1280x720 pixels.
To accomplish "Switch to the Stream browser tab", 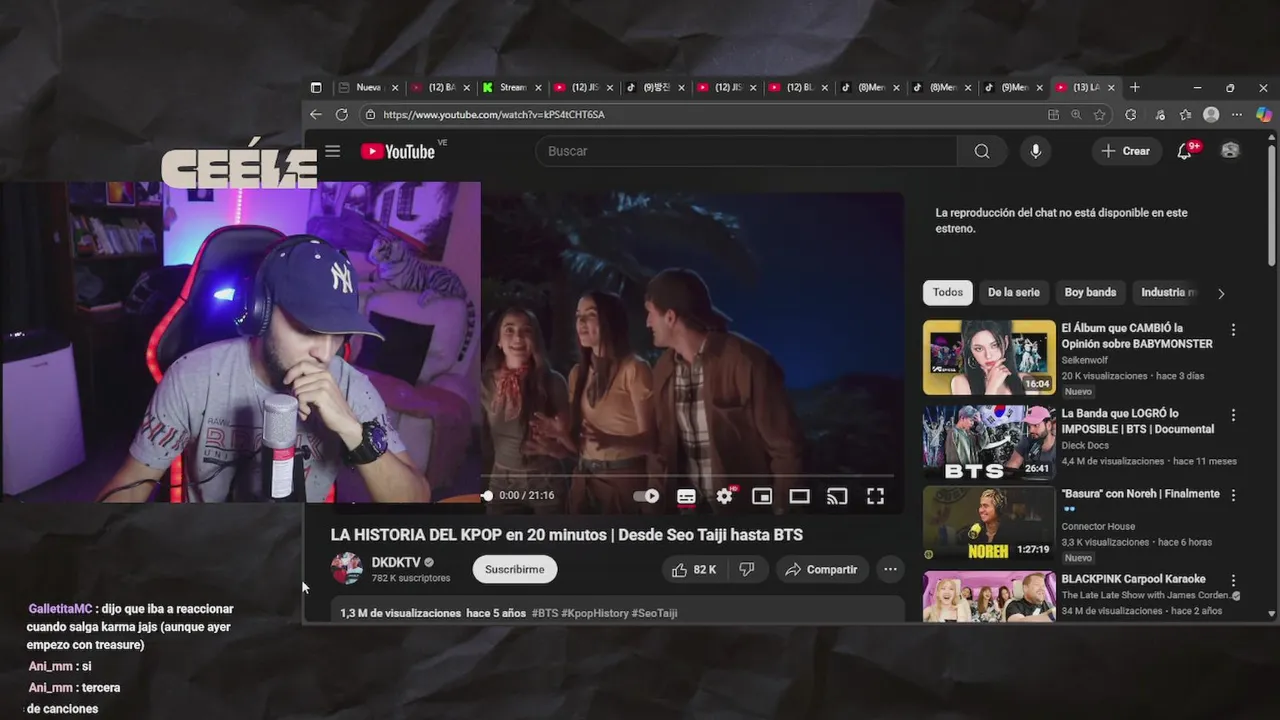I will [512, 88].
